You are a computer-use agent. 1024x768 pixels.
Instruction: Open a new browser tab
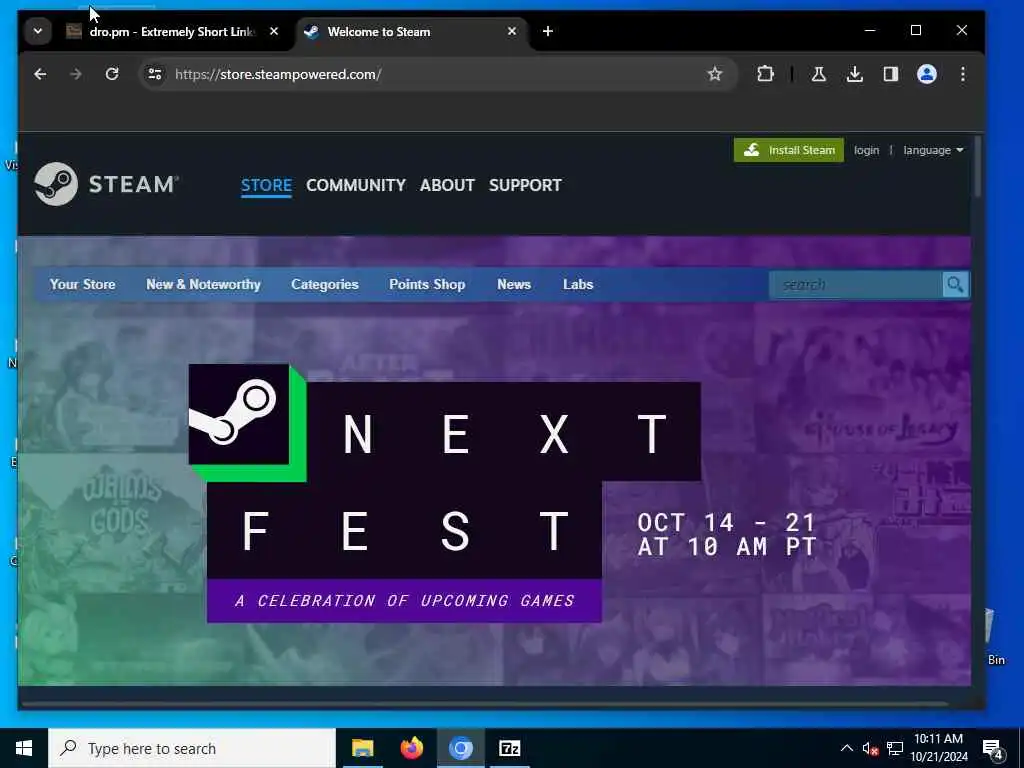[x=548, y=31]
